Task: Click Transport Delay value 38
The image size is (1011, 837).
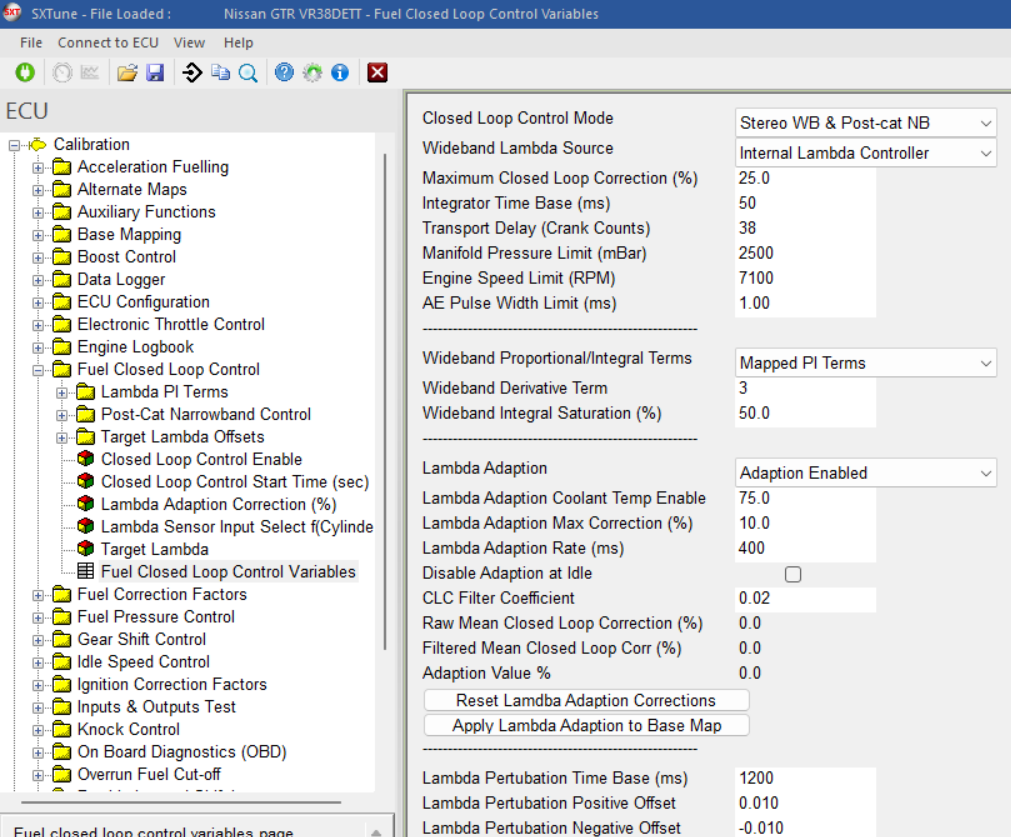Action: click(805, 228)
